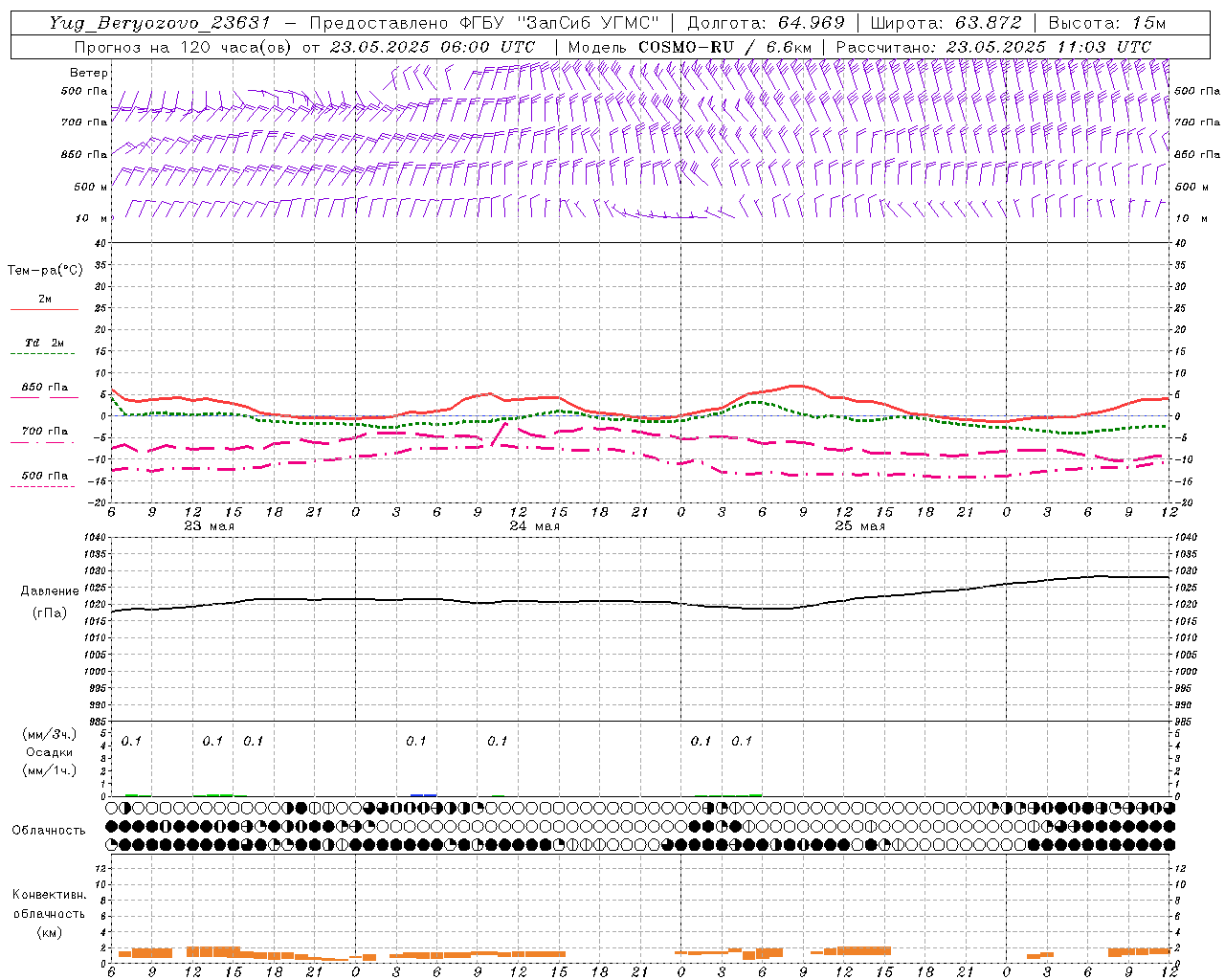The width and height of the screenshot is (1225, 980).
Task: Click the Давление panel label
Action: 50,591
